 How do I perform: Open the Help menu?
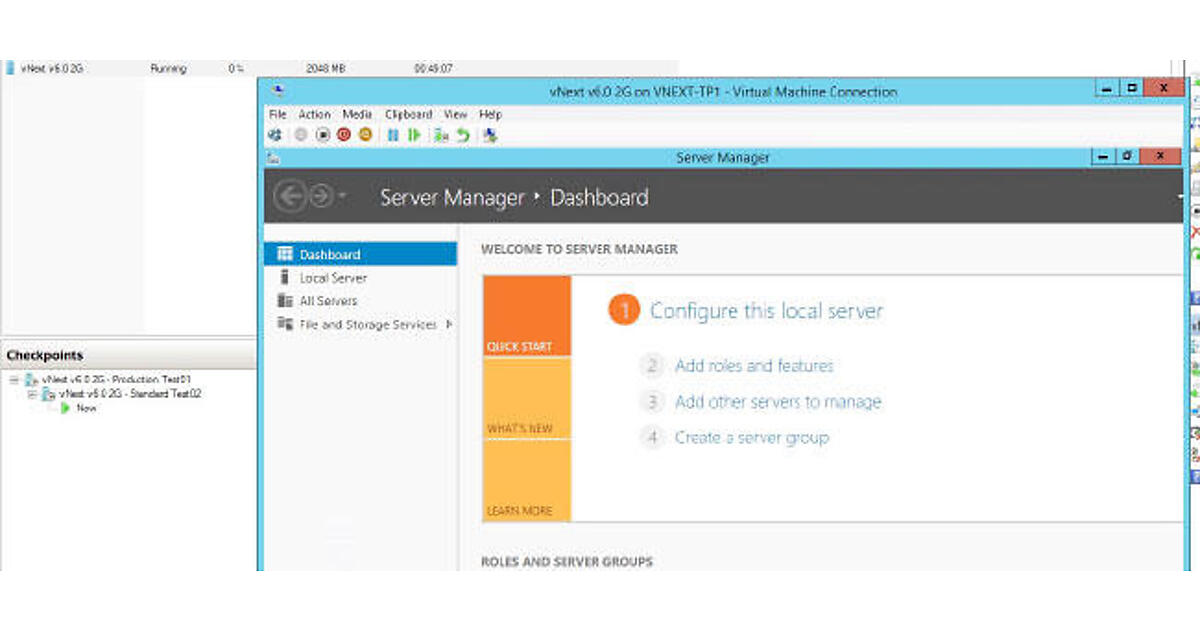pyautogui.click(x=490, y=115)
